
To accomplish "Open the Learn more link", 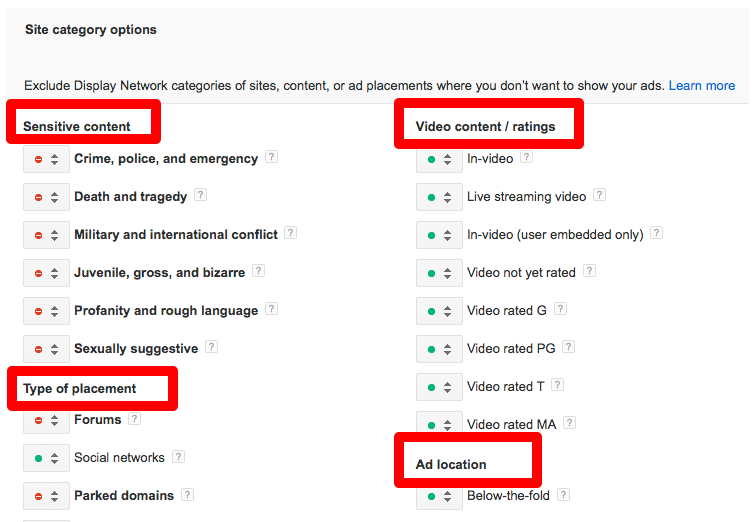I will pos(702,86).
